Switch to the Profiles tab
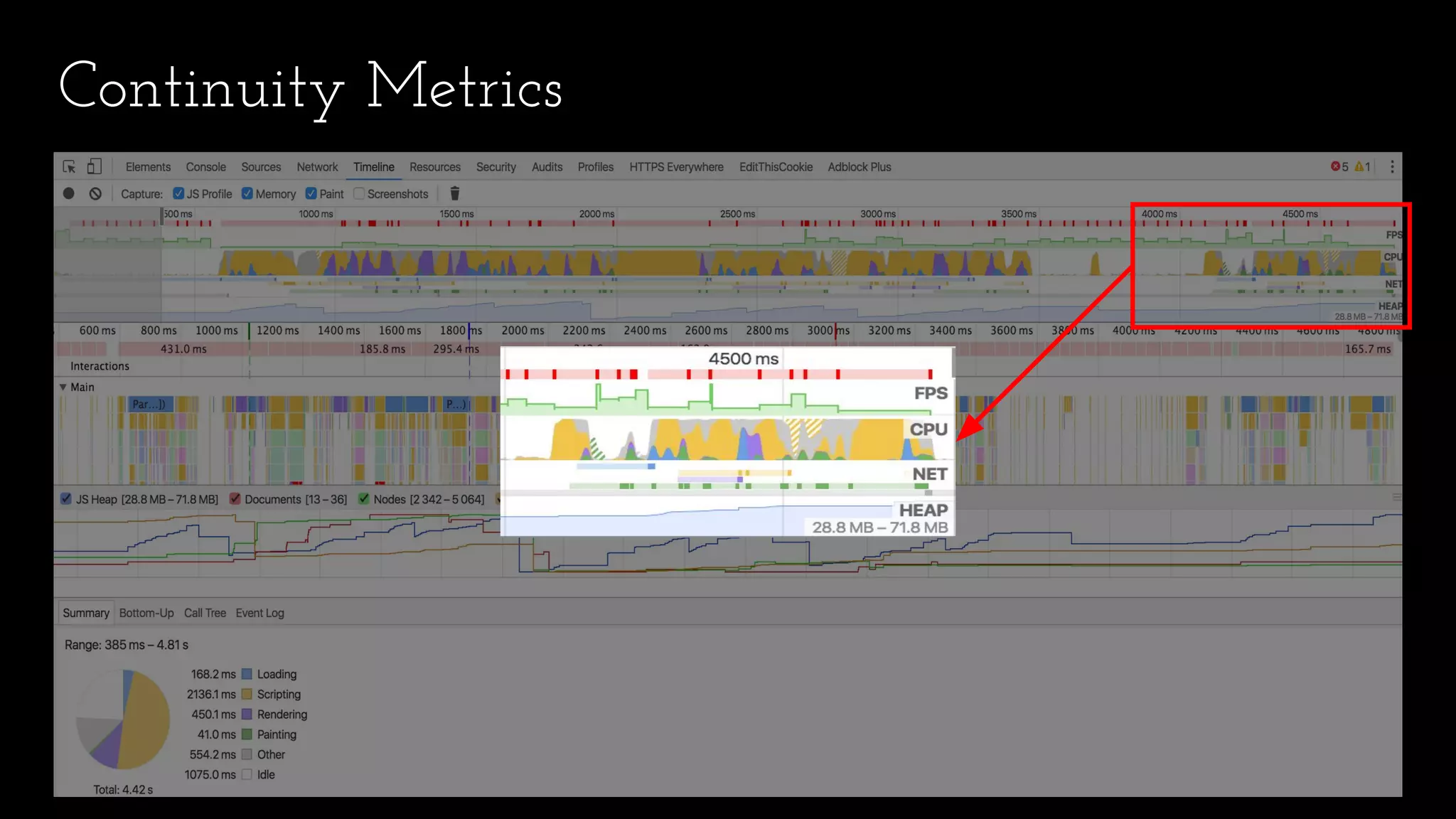 click(596, 167)
